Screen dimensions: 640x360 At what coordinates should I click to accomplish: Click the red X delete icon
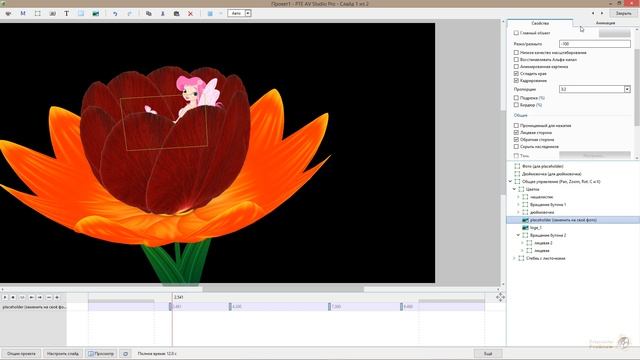point(190,13)
